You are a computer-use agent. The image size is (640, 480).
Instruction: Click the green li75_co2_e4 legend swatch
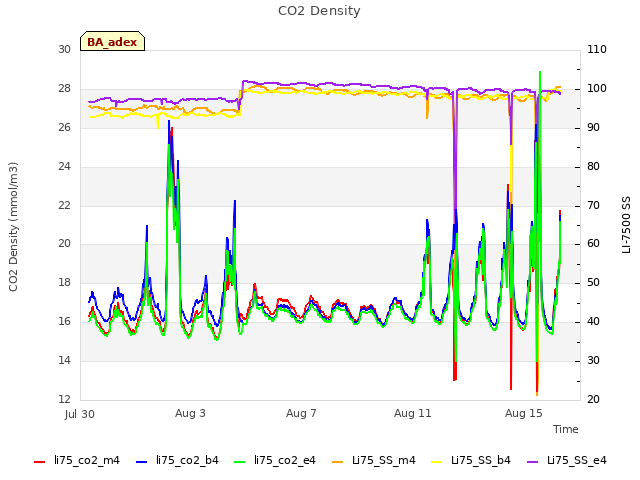click(240, 462)
